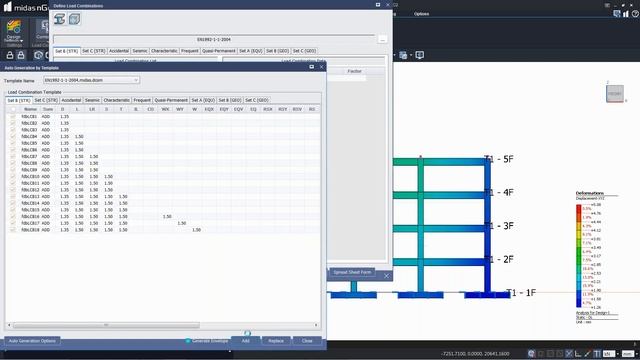This screenshot has width=640, height=360.
Task: Open the chat feedback icon beside the chart icon
Action: pyautogui.click(x=617, y=14)
